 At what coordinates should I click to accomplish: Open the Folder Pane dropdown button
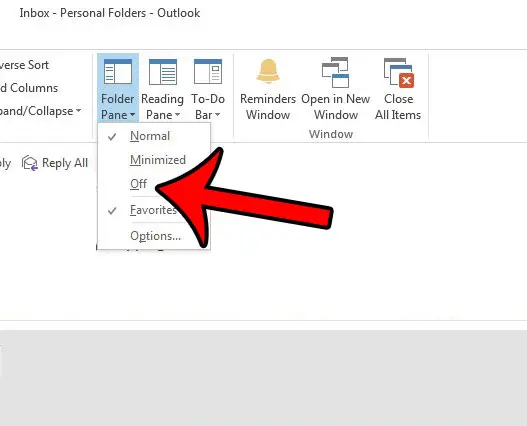(x=118, y=88)
